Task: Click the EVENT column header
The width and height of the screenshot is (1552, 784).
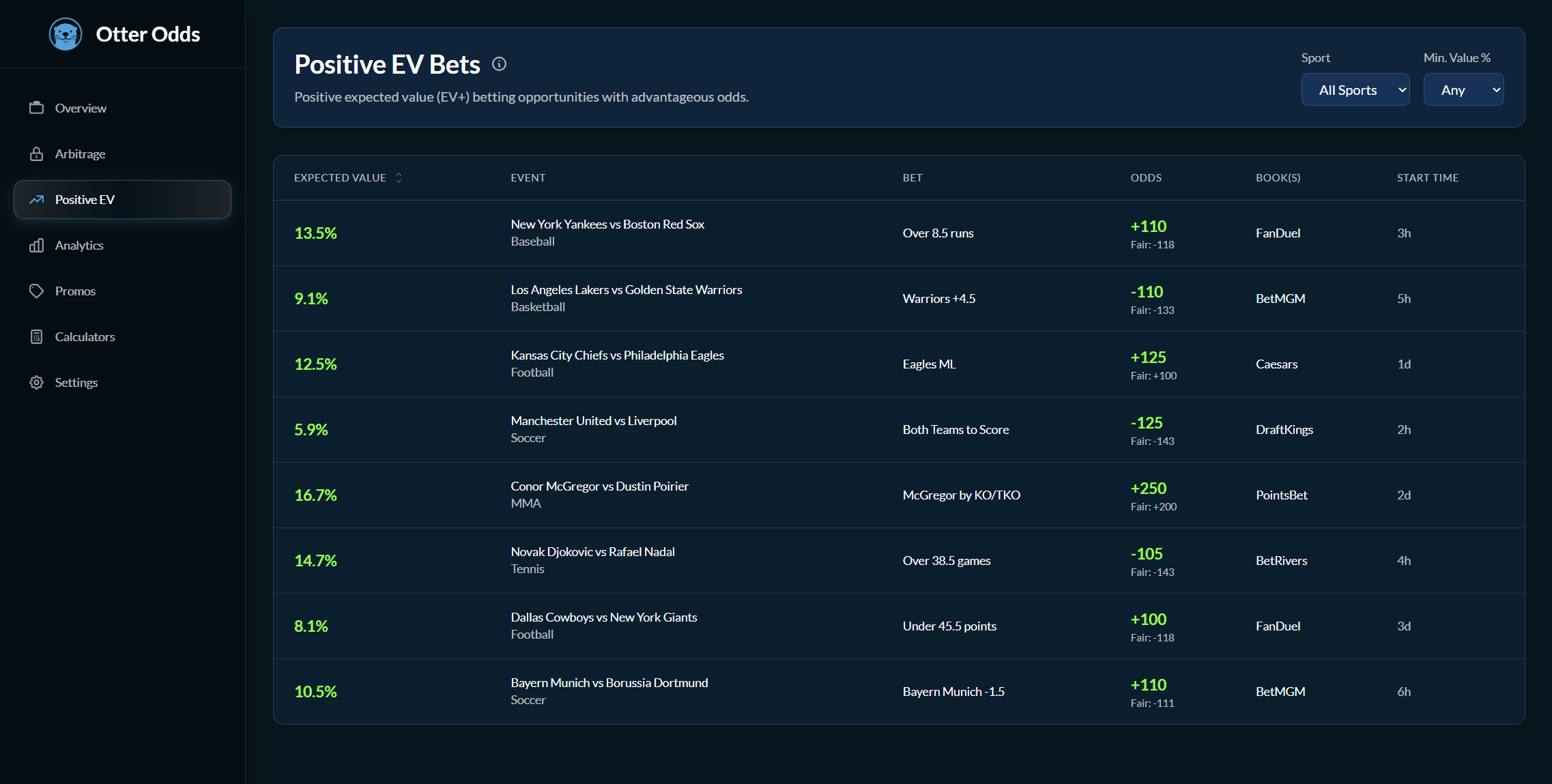Action: 528,177
